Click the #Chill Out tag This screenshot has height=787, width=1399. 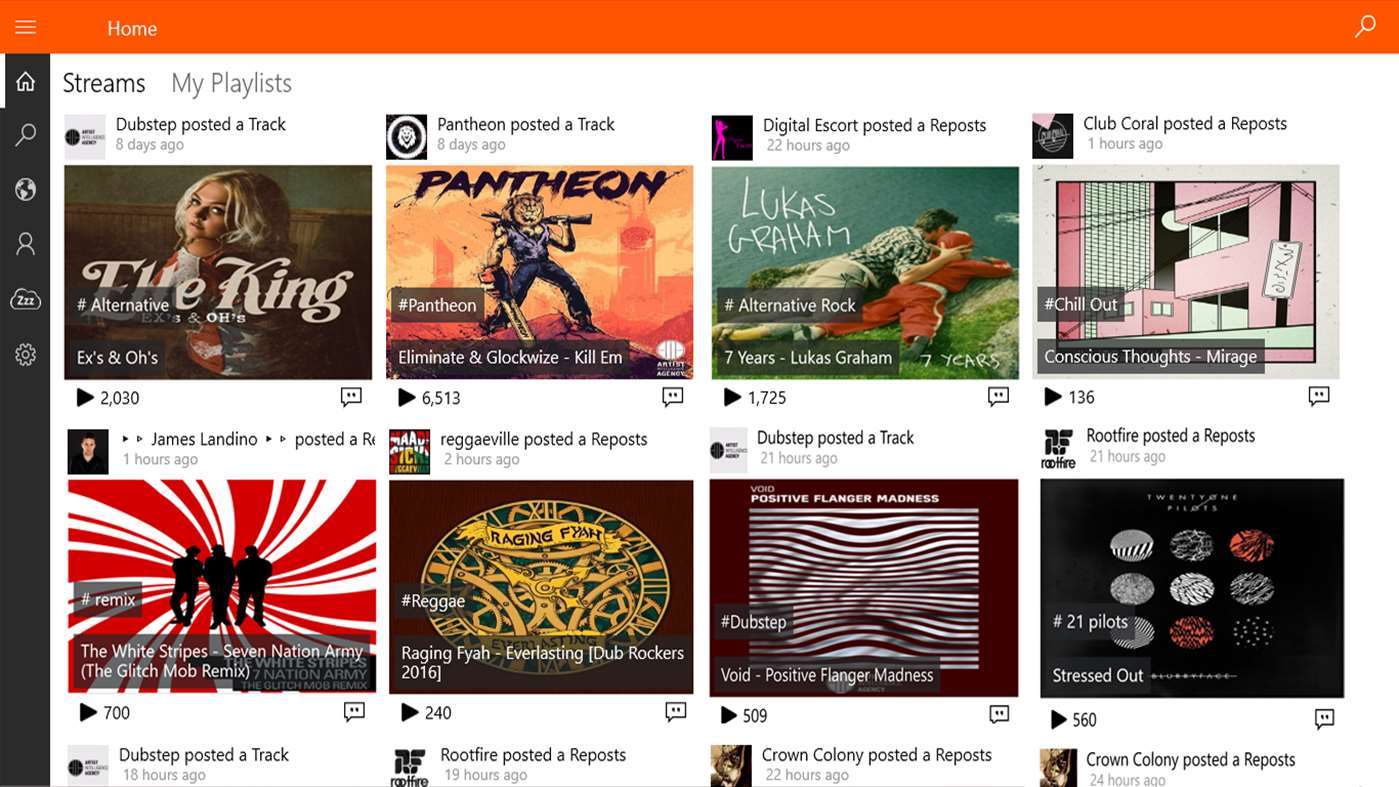(x=1081, y=305)
